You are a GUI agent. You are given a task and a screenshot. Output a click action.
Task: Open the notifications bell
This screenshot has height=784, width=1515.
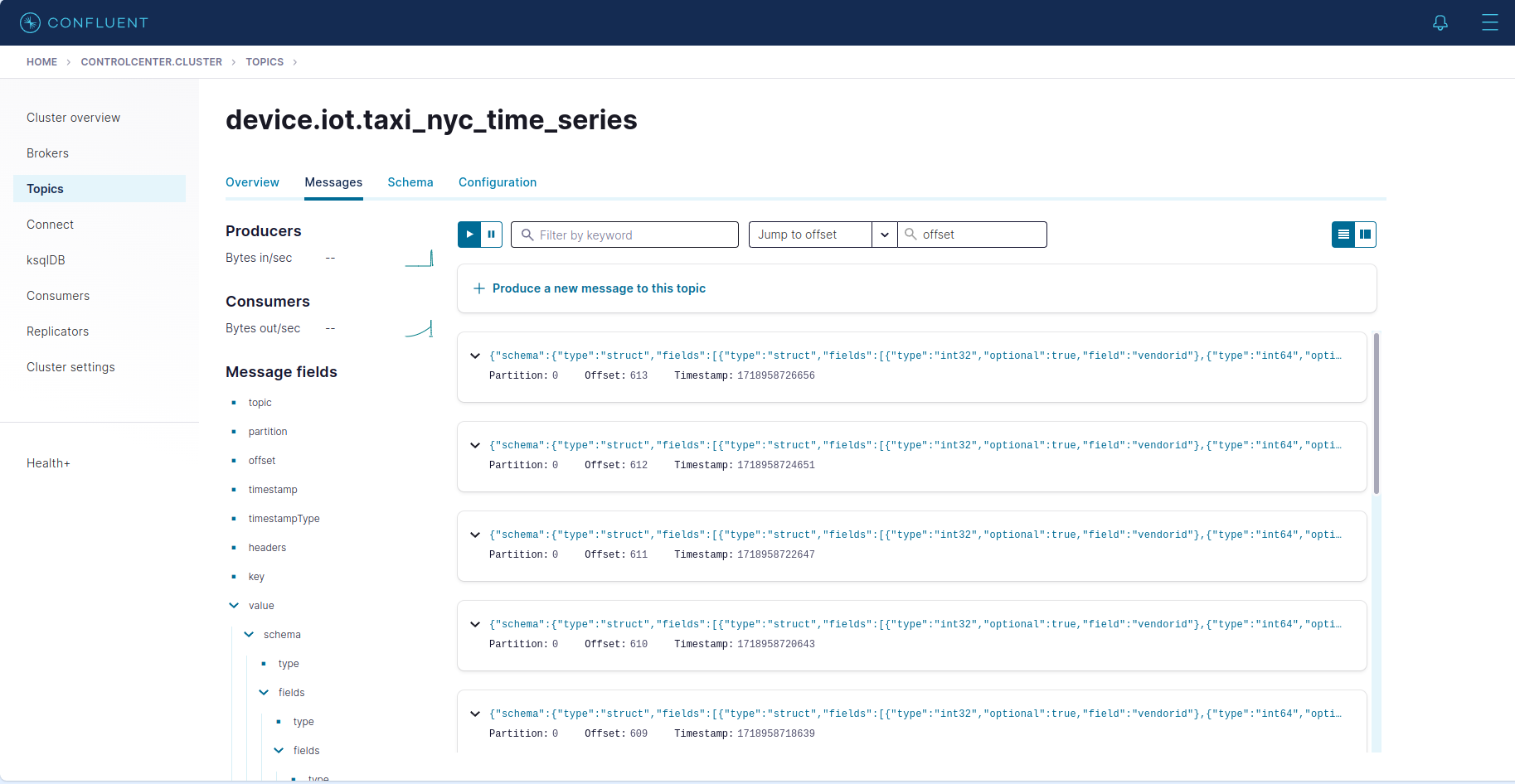pyautogui.click(x=1440, y=22)
